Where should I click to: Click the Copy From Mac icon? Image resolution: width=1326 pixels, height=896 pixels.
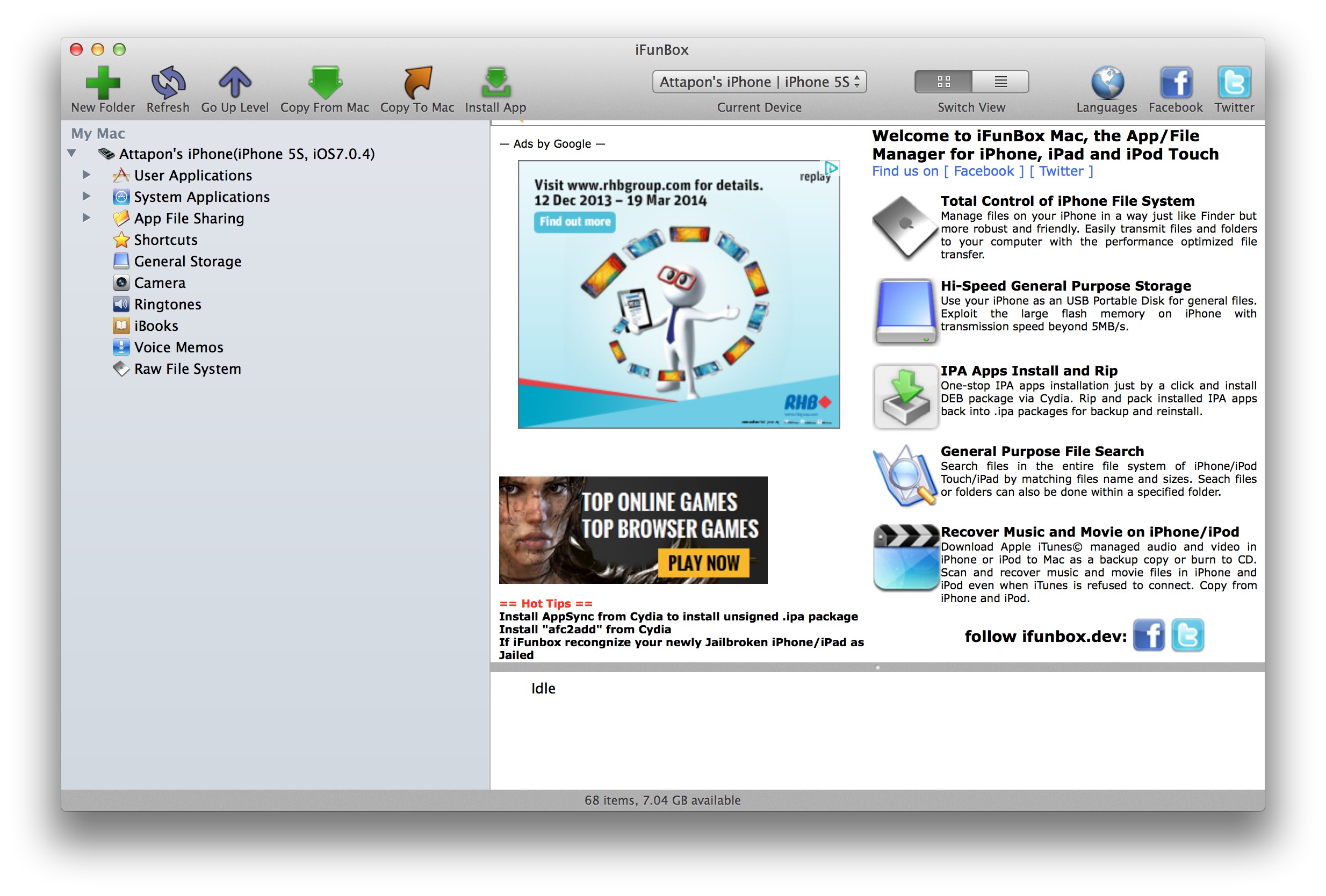pyautogui.click(x=325, y=83)
